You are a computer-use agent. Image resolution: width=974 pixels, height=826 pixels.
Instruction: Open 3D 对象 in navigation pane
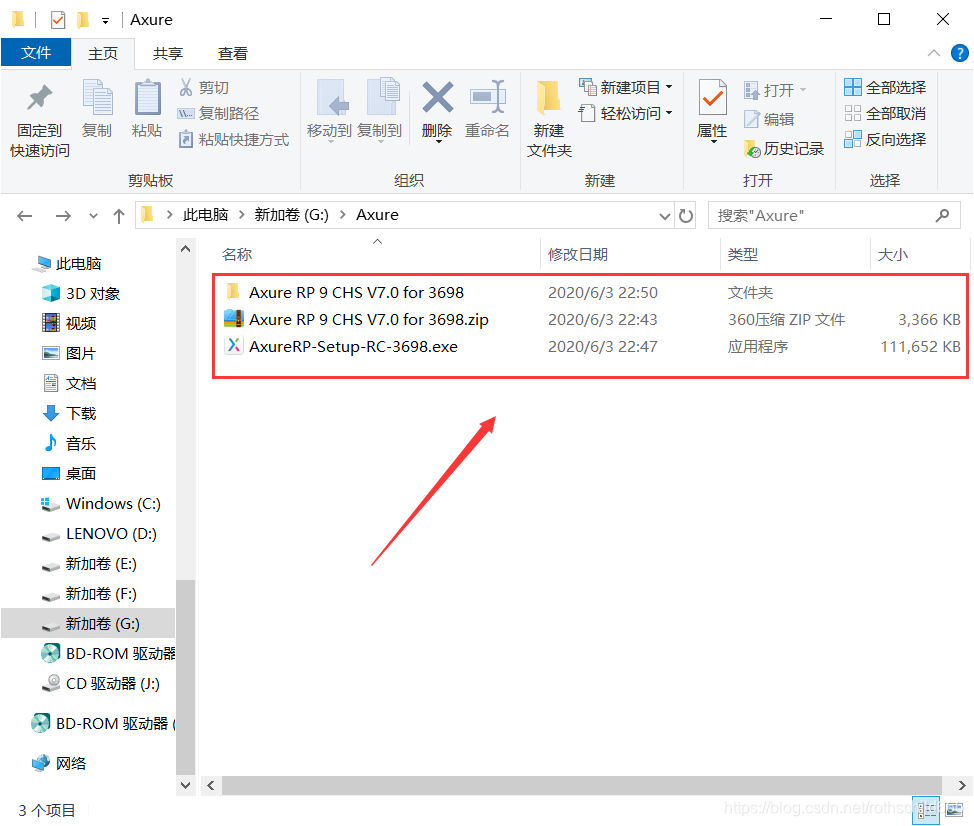[x=81, y=294]
